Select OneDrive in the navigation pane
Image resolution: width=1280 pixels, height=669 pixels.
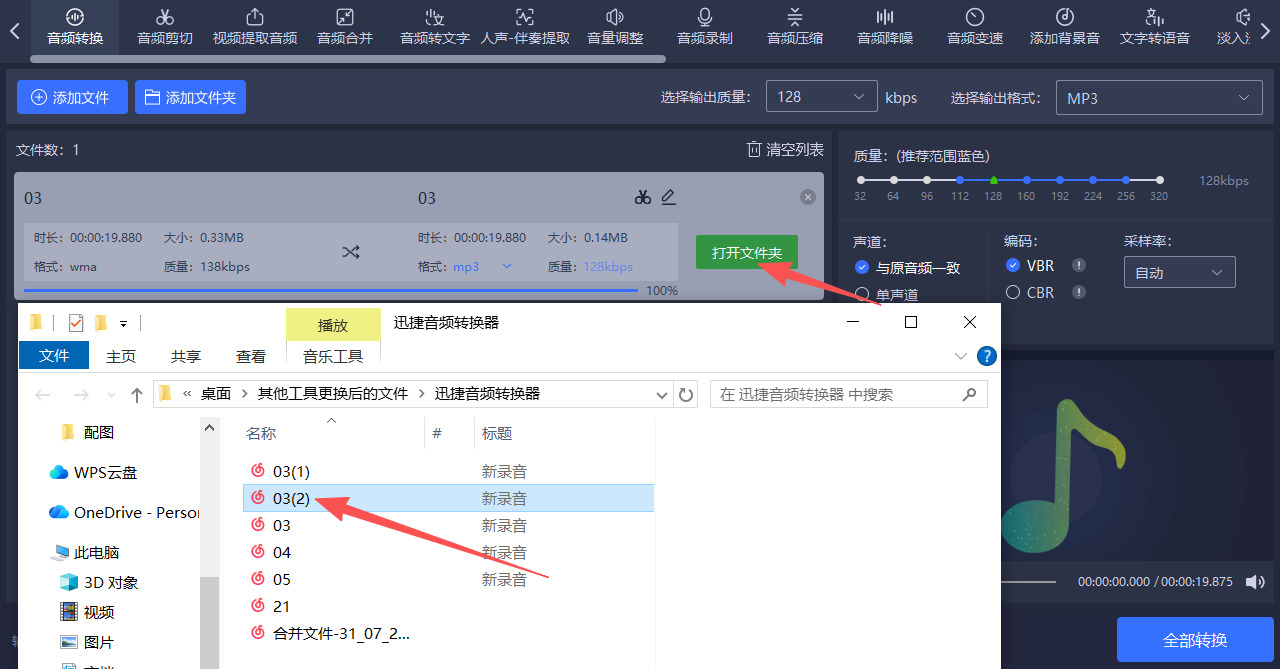click(125, 512)
